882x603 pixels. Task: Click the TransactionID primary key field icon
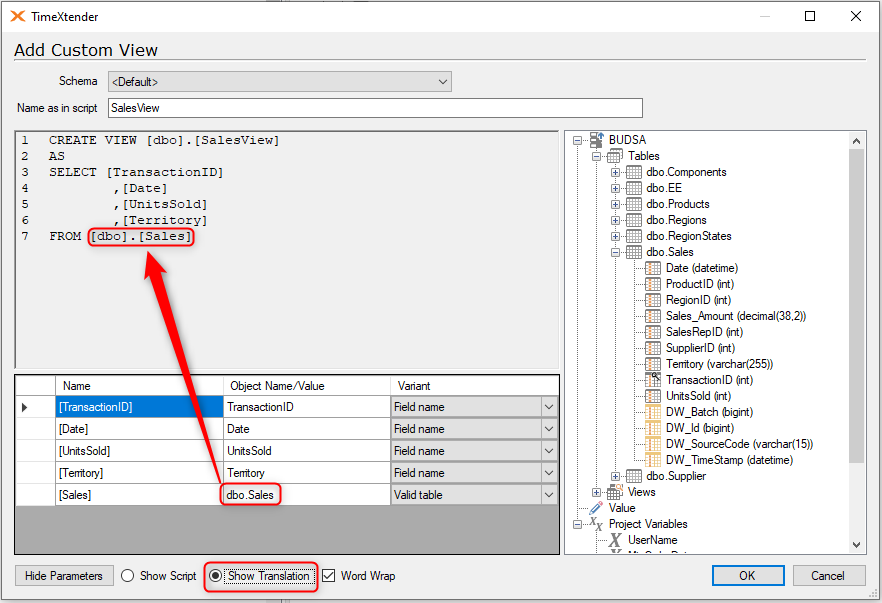653,380
